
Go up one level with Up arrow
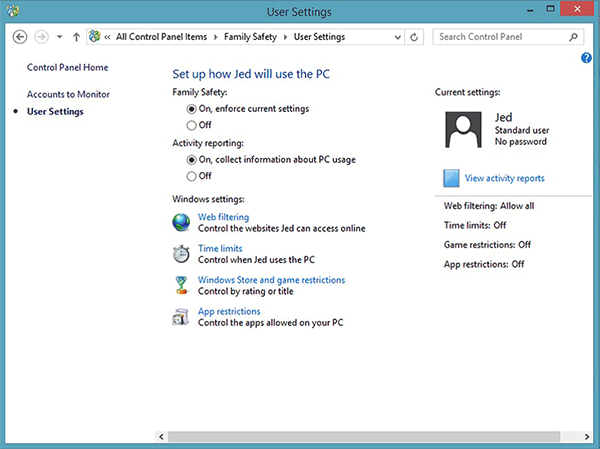tap(76, 37)
